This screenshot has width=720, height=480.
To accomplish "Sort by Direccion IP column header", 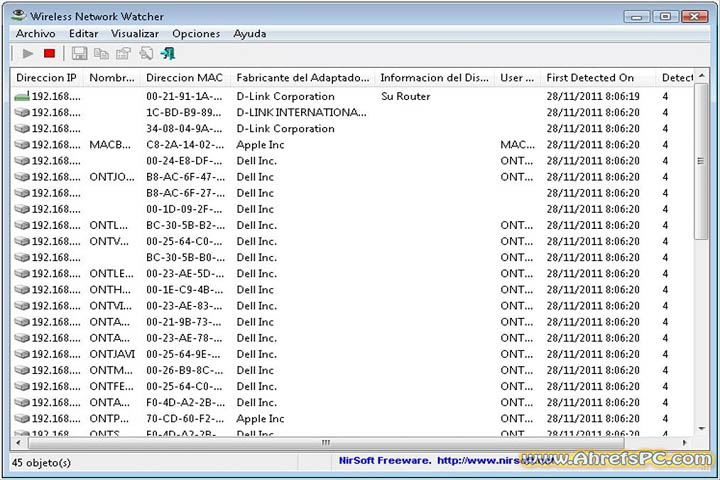I will coord(47,78).
